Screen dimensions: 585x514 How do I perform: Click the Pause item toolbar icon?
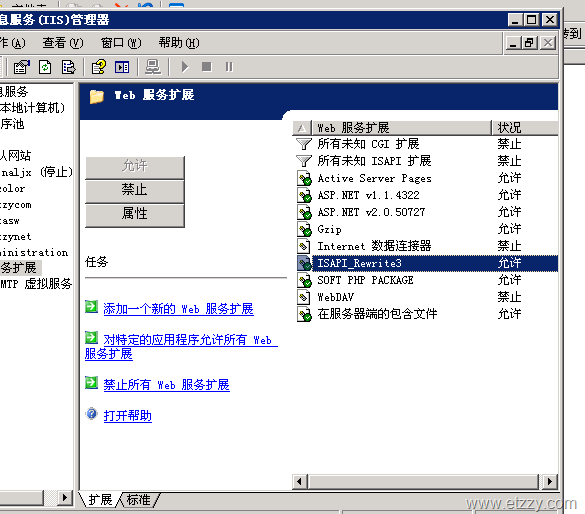click(x=229, y=67)
